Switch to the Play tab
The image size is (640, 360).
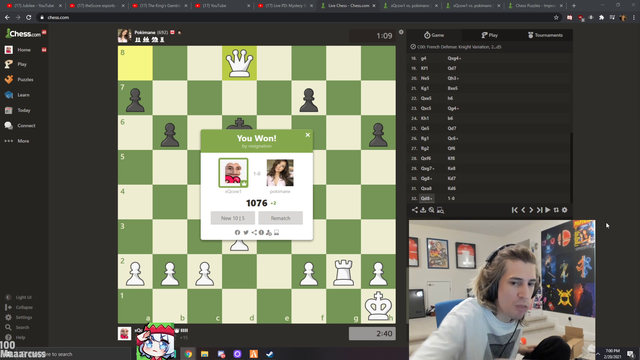tap(489, 35)
